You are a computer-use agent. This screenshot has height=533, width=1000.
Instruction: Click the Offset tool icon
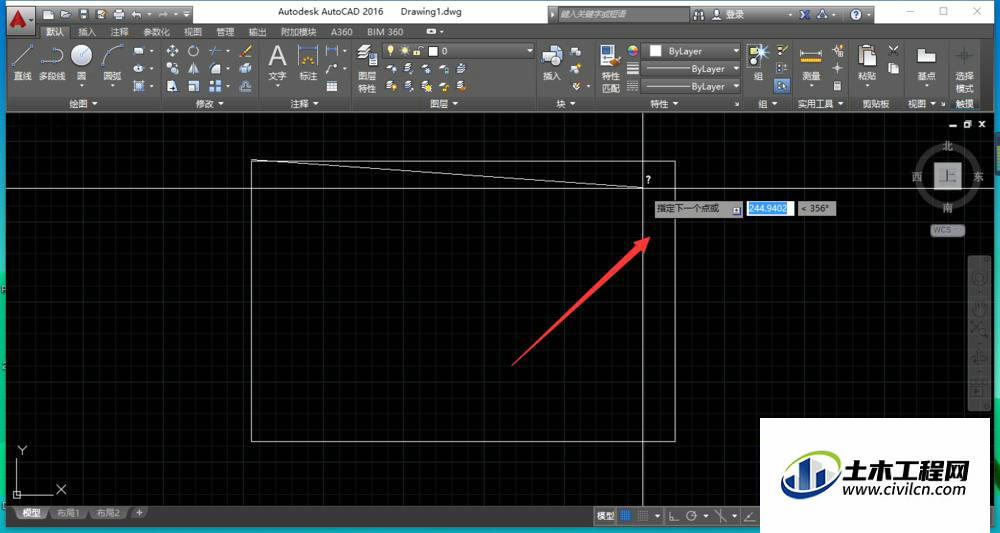[x=246, y=86]
